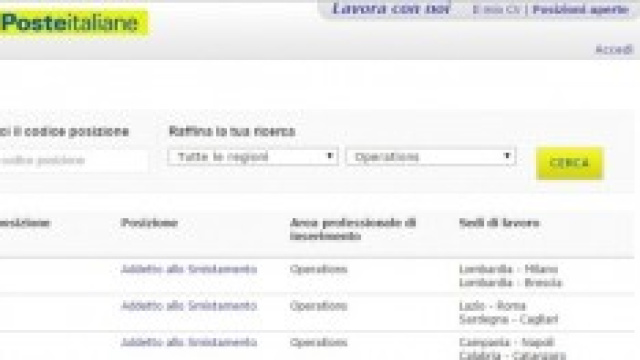Open Addetto allo Smistamento for Lazio row

pyautogui.click(x=189, y=306)
